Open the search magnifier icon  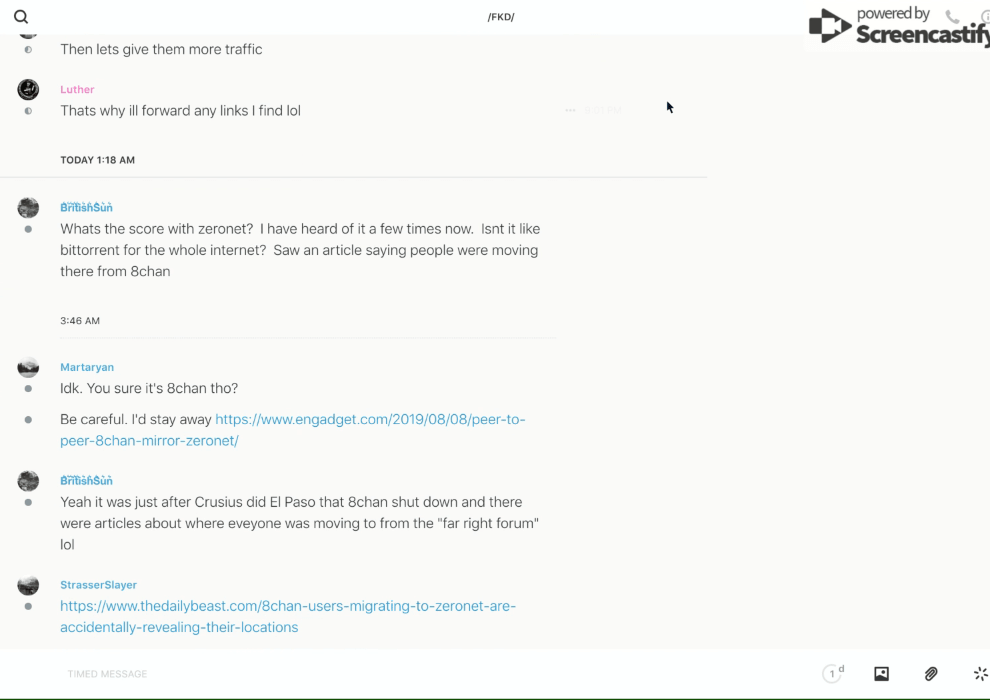[x=21, y=17]
